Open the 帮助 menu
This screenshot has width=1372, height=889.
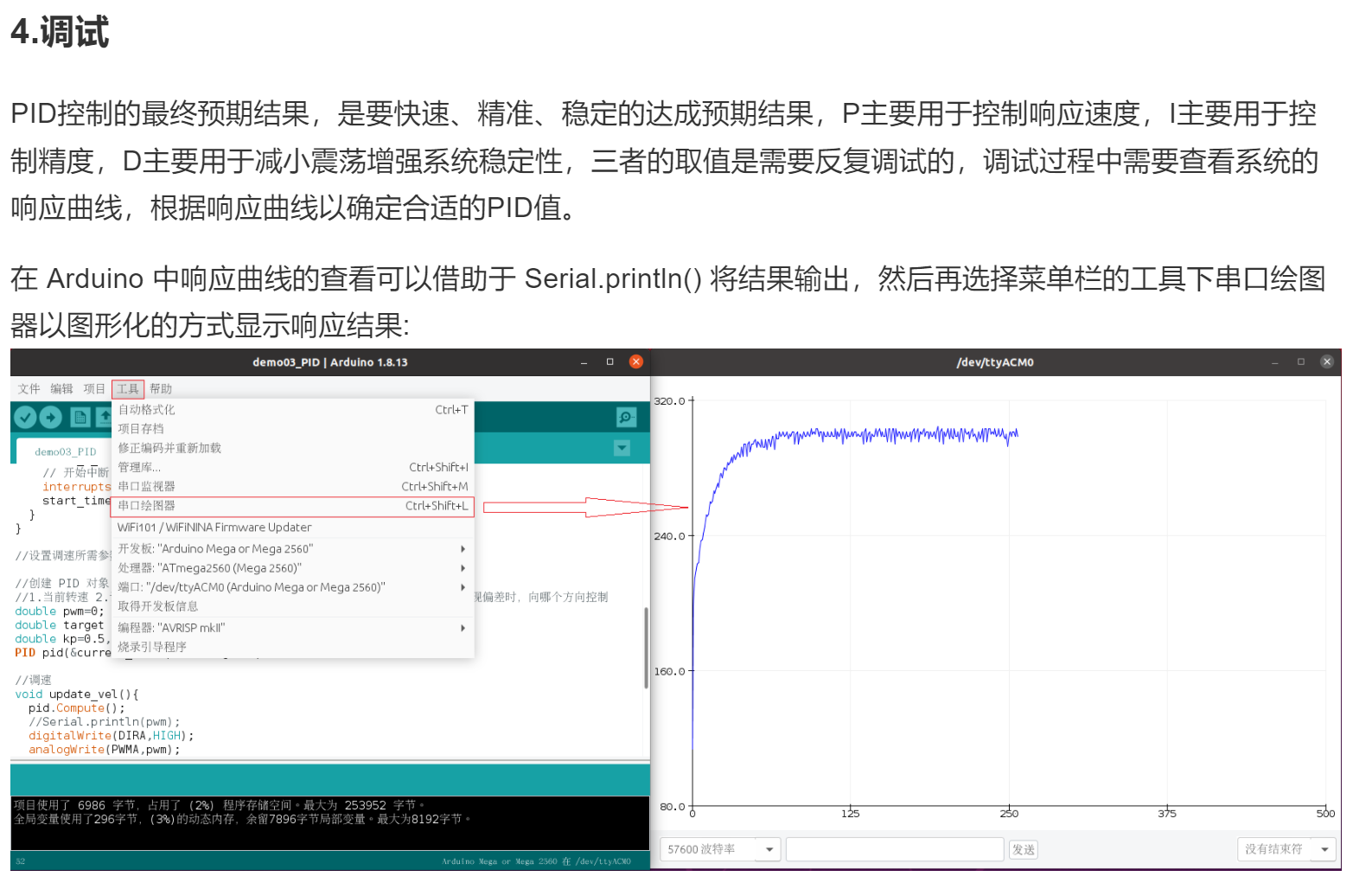coord(161,389)
